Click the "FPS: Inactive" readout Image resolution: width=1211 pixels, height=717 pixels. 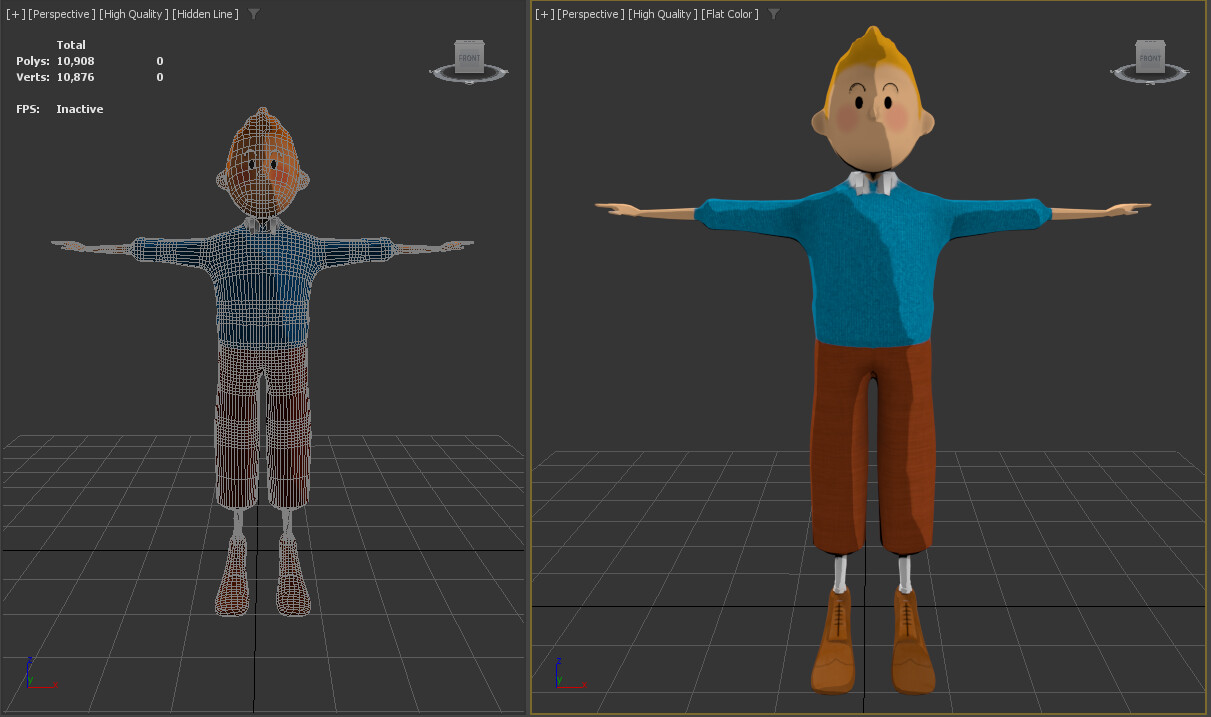point(60,109)
